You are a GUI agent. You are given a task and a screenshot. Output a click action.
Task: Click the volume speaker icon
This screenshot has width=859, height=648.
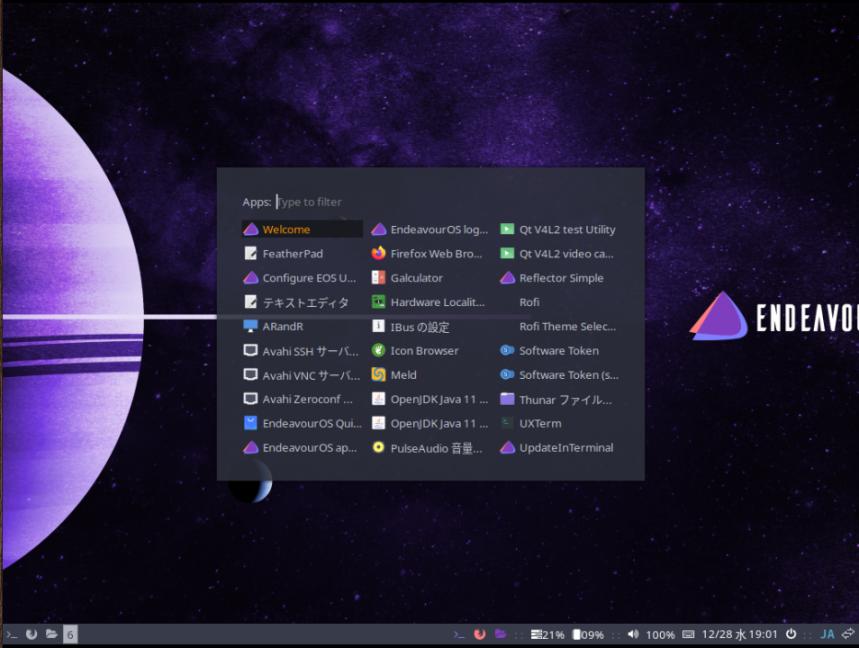tap(633, 634)
